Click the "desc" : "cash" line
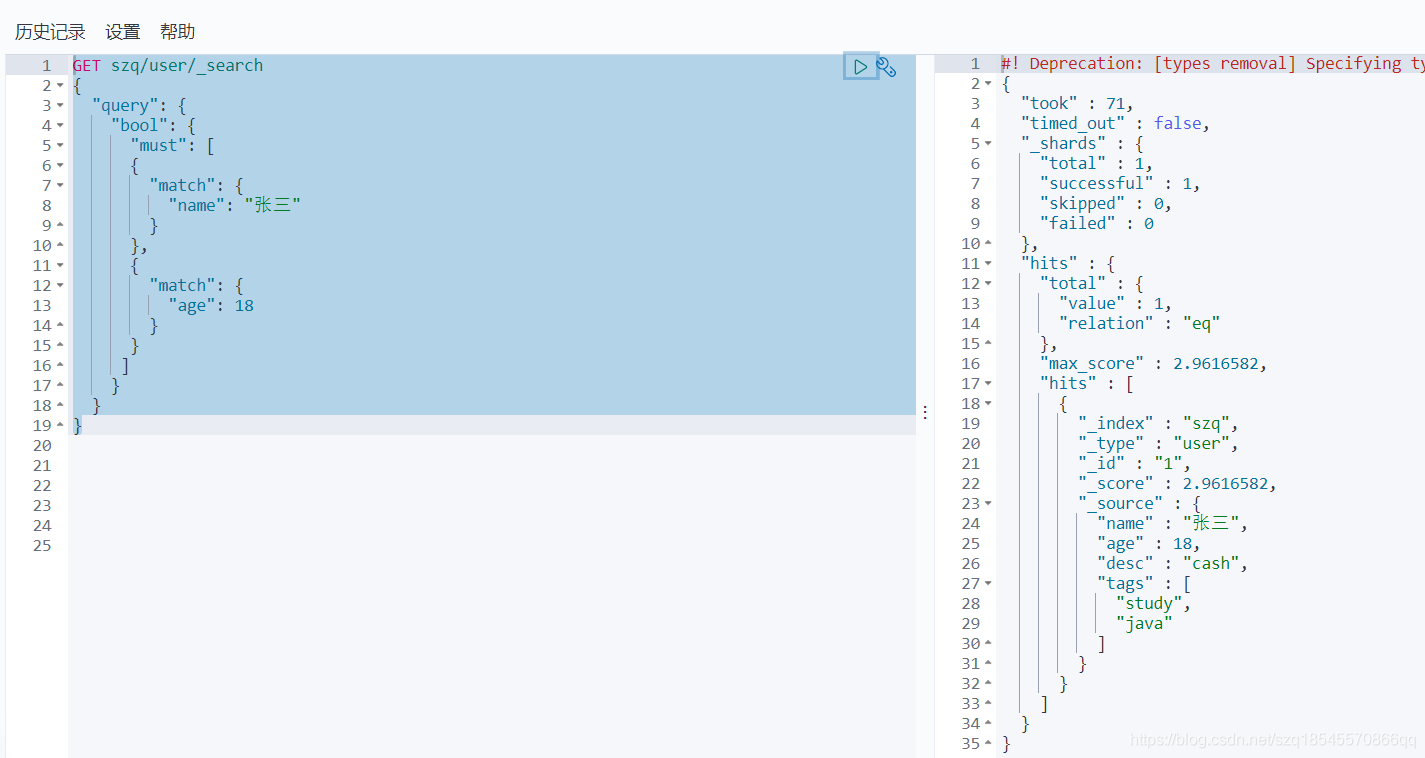 click(x=1173, y=564)
